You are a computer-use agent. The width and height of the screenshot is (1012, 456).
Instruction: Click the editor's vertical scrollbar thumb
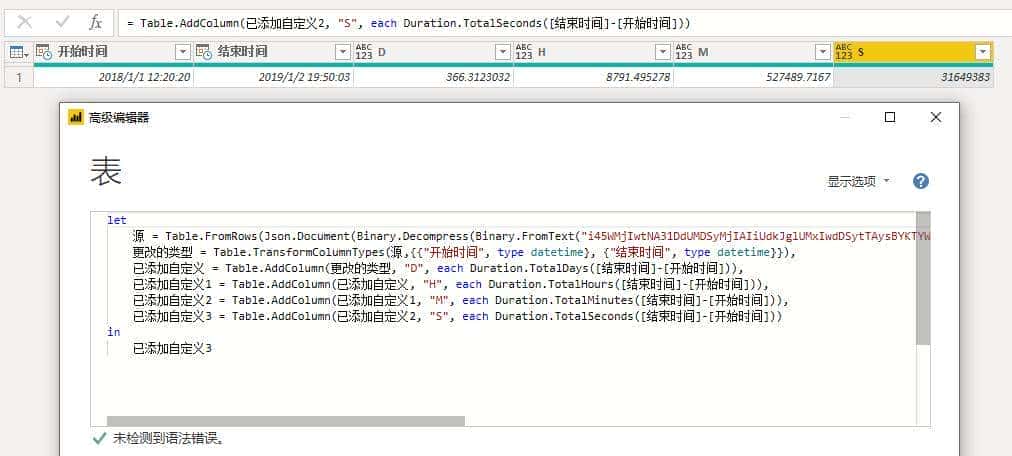pos(923,278)
